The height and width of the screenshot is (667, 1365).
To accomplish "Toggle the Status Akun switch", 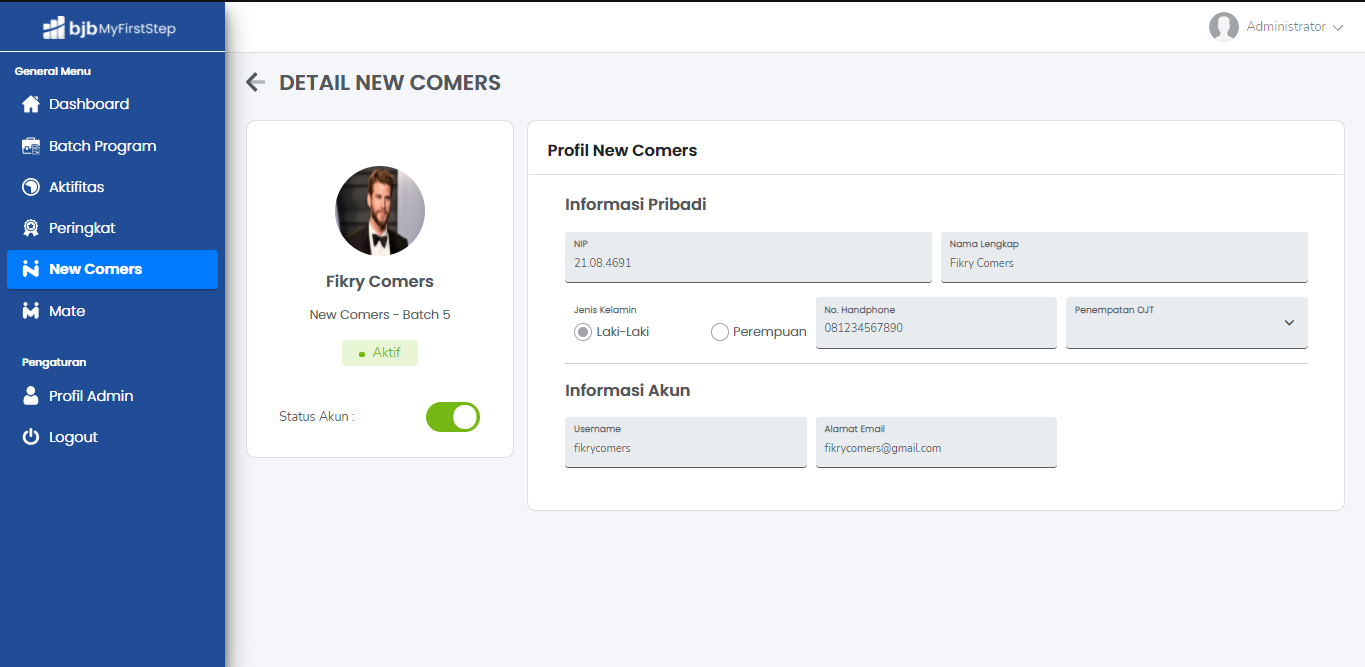I will (x=453, y=417).
